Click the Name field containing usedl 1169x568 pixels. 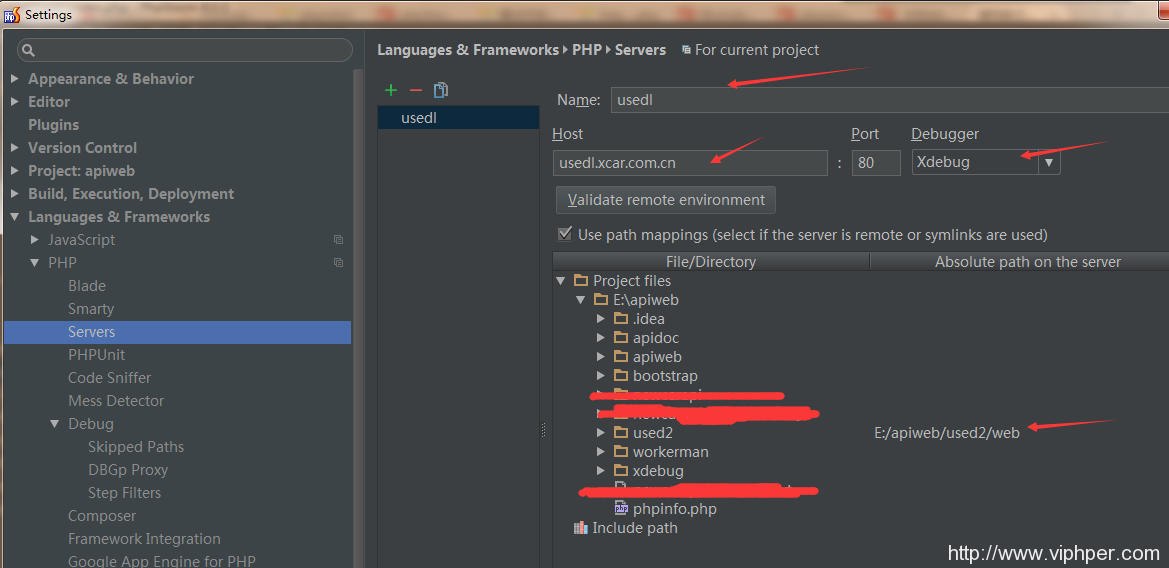point(889,100)
